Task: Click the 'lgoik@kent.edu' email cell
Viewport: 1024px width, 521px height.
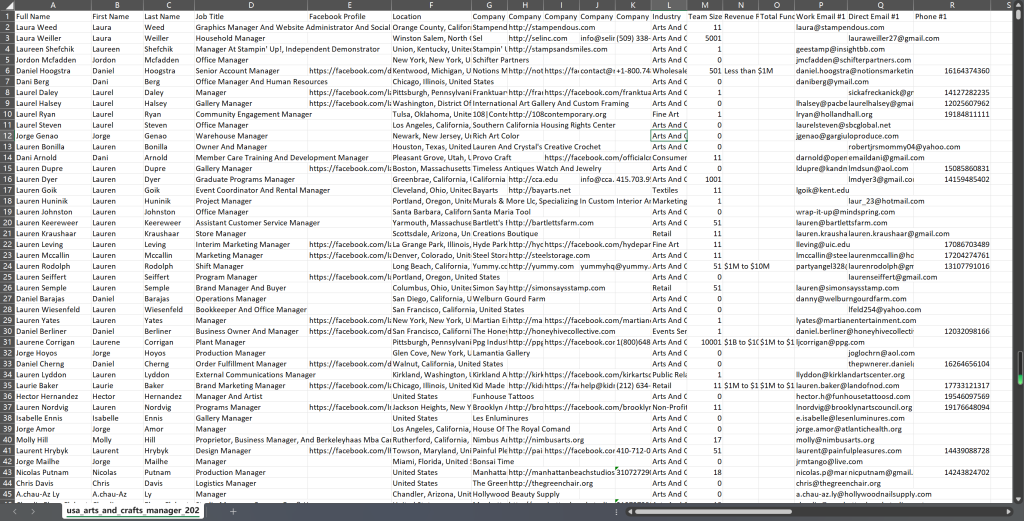Action: tap(822, 190)
